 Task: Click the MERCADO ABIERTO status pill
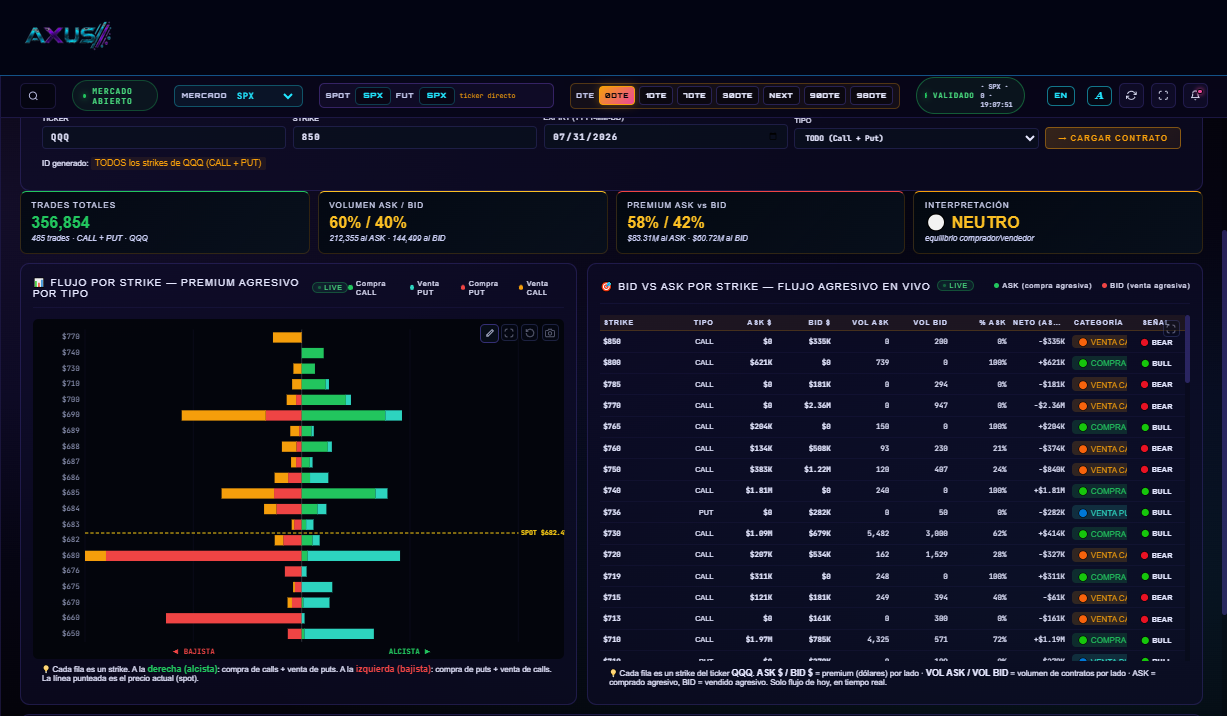(x=115, y=96)
